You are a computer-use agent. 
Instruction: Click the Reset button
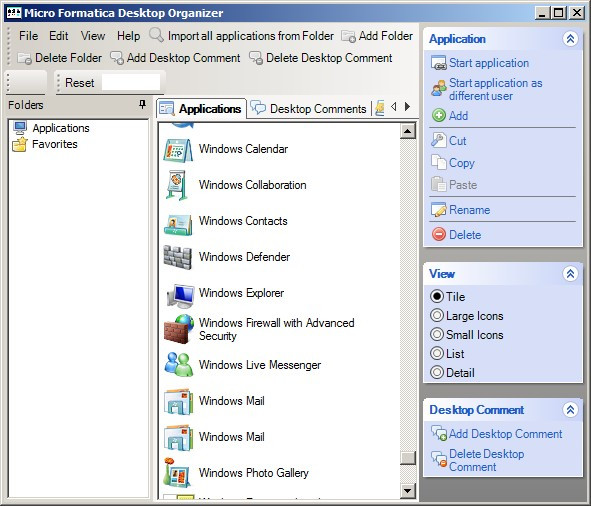click(80, 83)
